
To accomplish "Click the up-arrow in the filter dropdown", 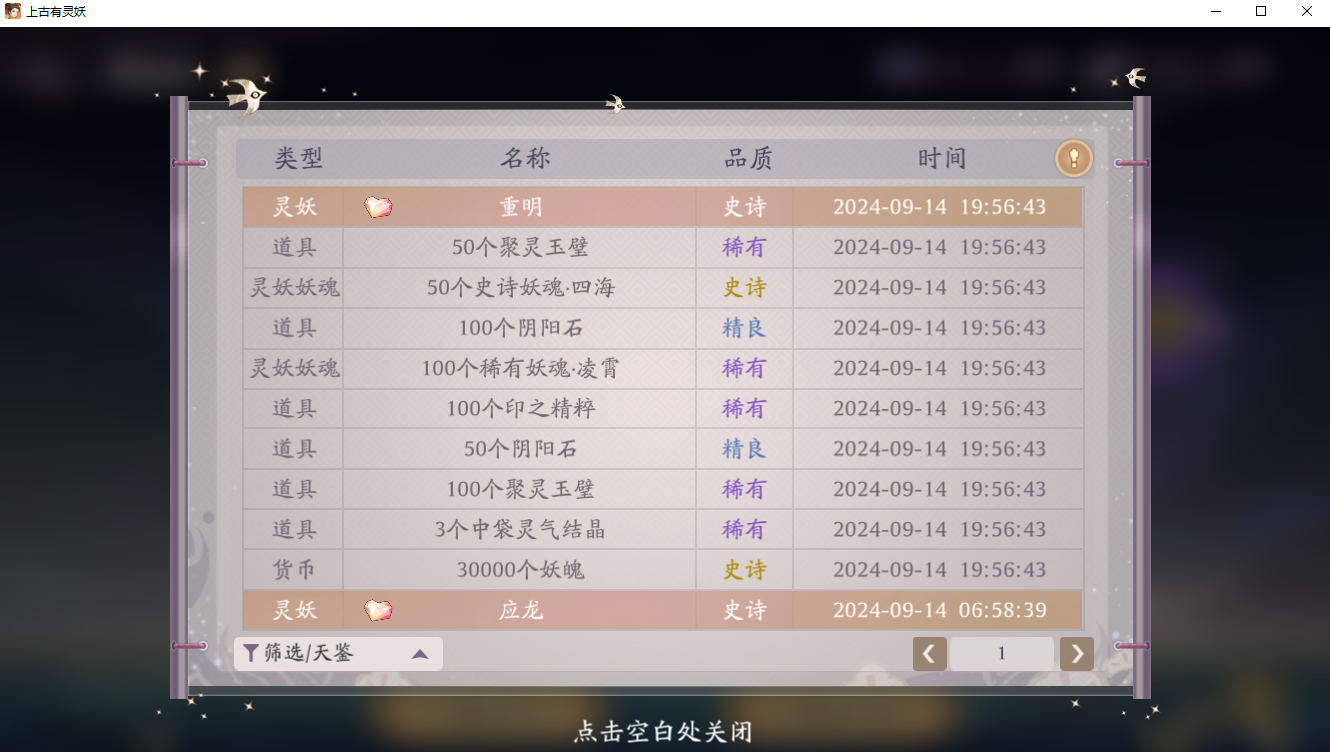I will tap(420, 654).
